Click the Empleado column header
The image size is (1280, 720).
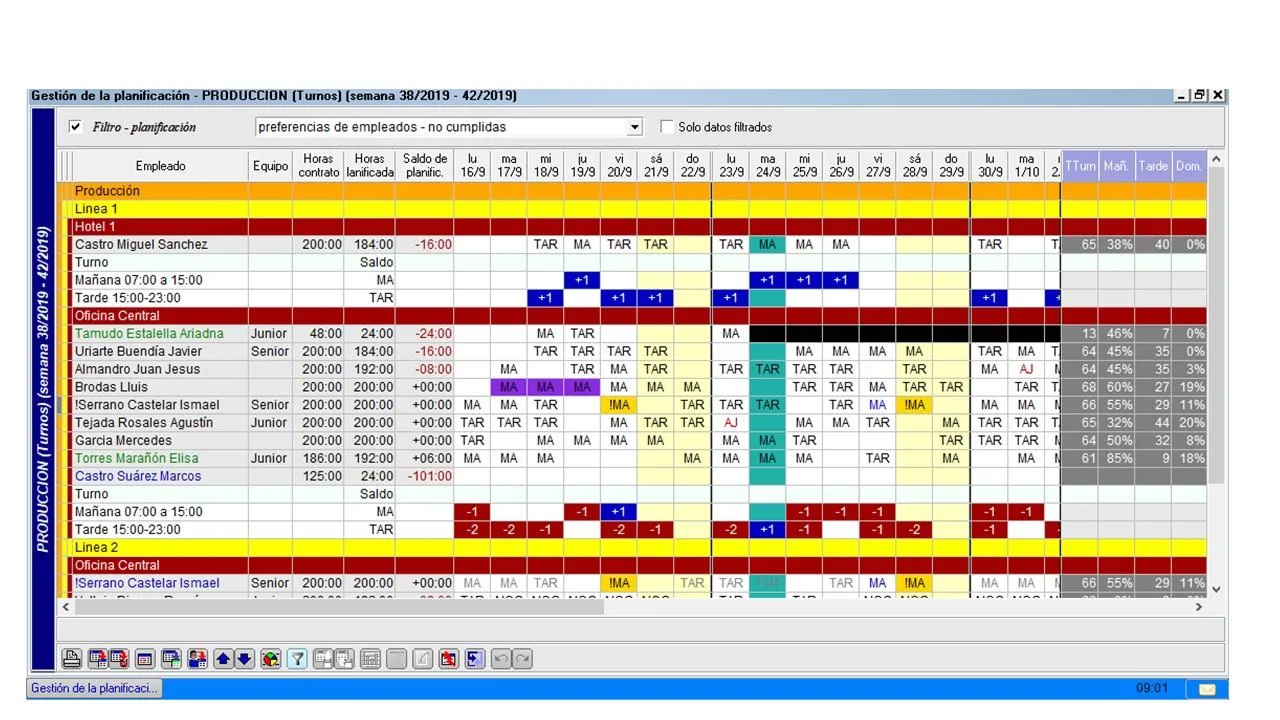(161, 166)
